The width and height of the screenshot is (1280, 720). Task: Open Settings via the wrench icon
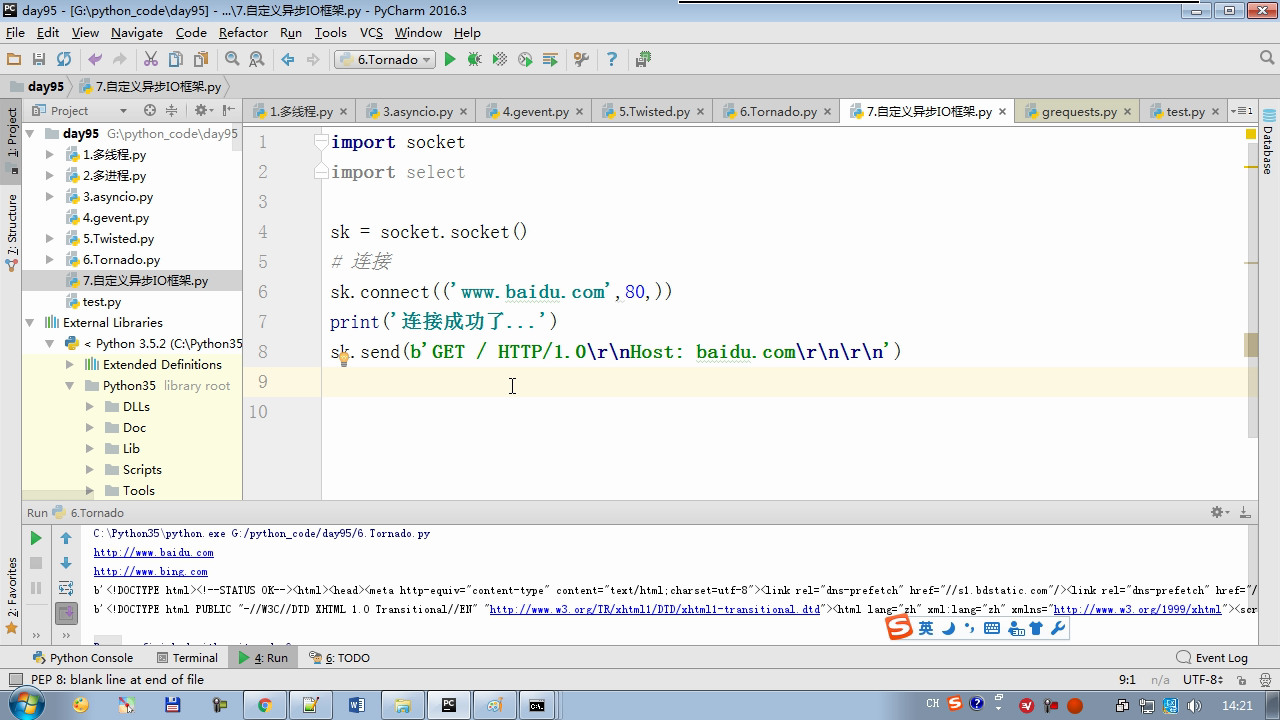click(581, 60)
